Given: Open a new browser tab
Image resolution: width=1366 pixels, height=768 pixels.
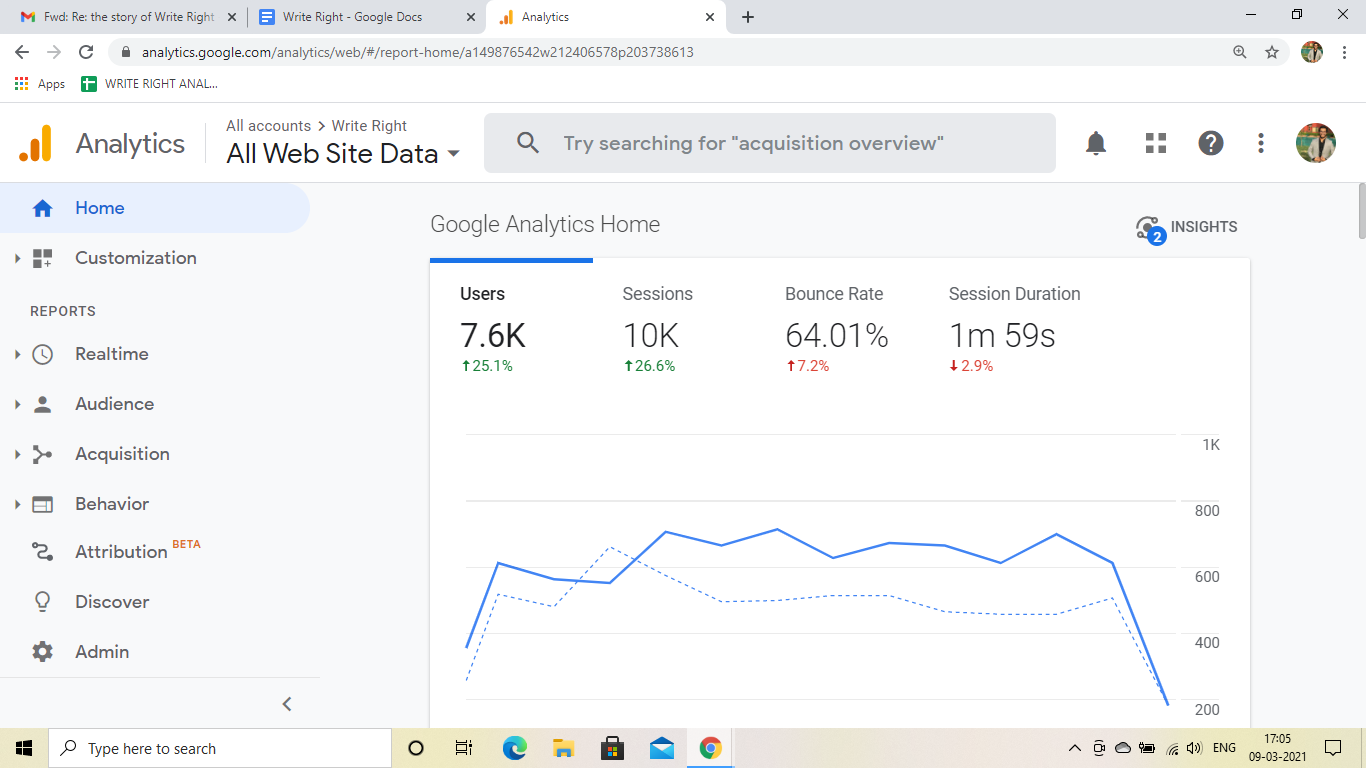Looking at the screenshot, I should (748, 17).
